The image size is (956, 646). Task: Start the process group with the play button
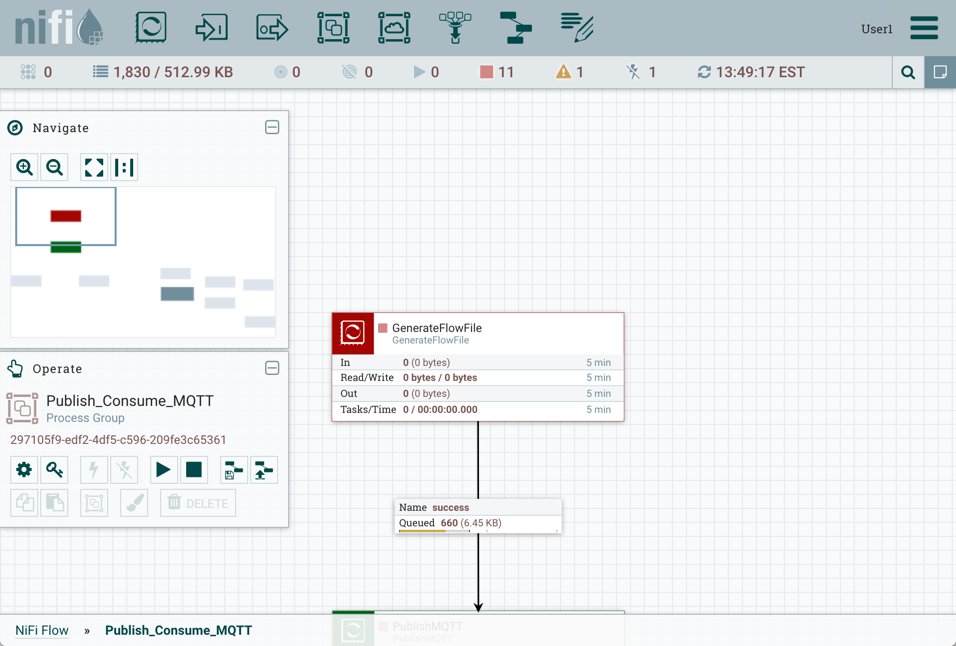[163, 470]
